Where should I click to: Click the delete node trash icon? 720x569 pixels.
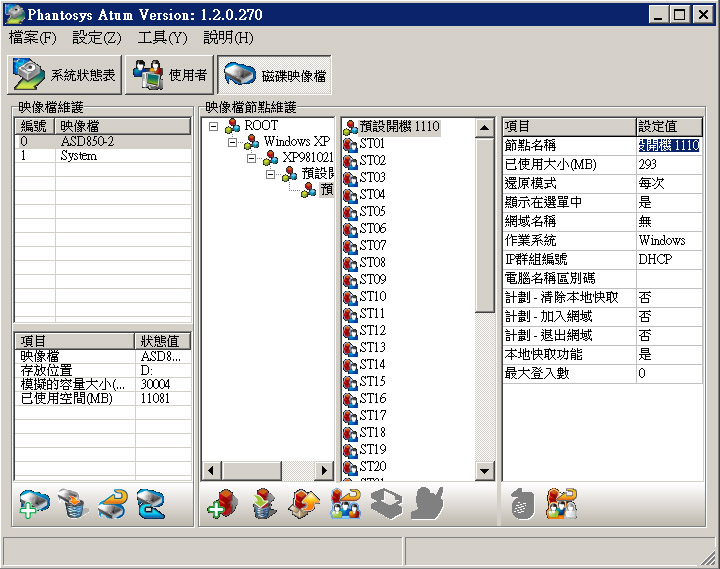[x=264, y=504]
